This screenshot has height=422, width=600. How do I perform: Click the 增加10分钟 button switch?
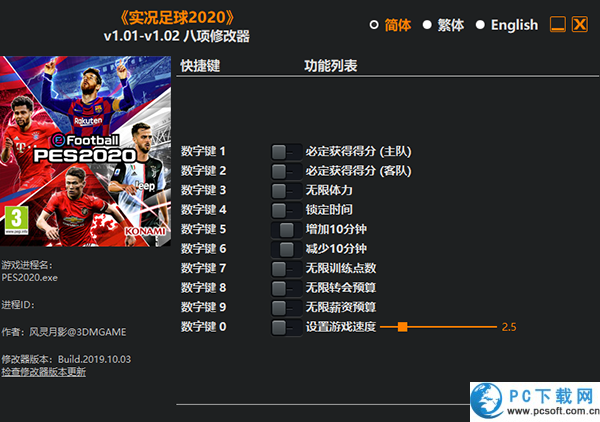pyautogui.click(x=287, y=230)
